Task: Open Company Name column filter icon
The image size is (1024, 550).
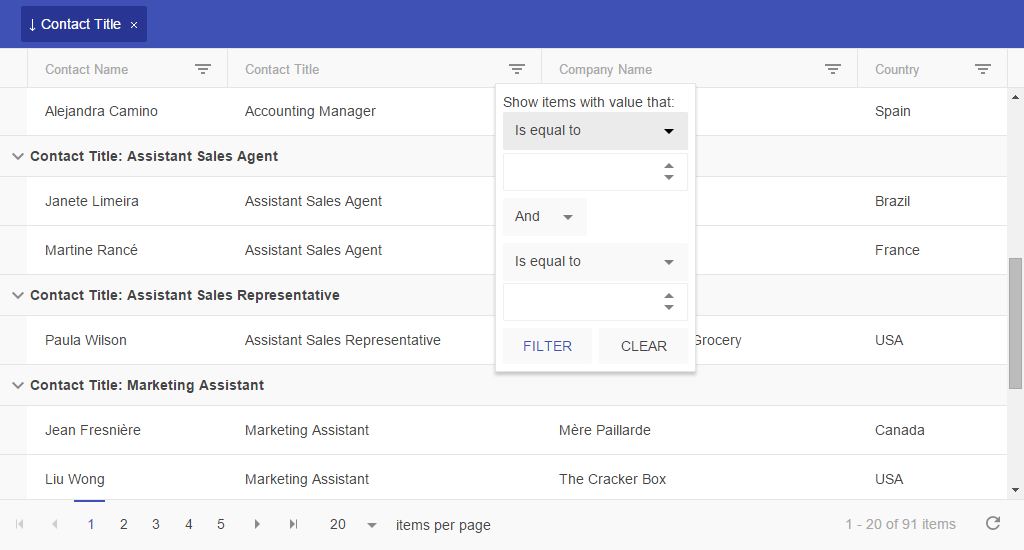Action: pos(832,69)
